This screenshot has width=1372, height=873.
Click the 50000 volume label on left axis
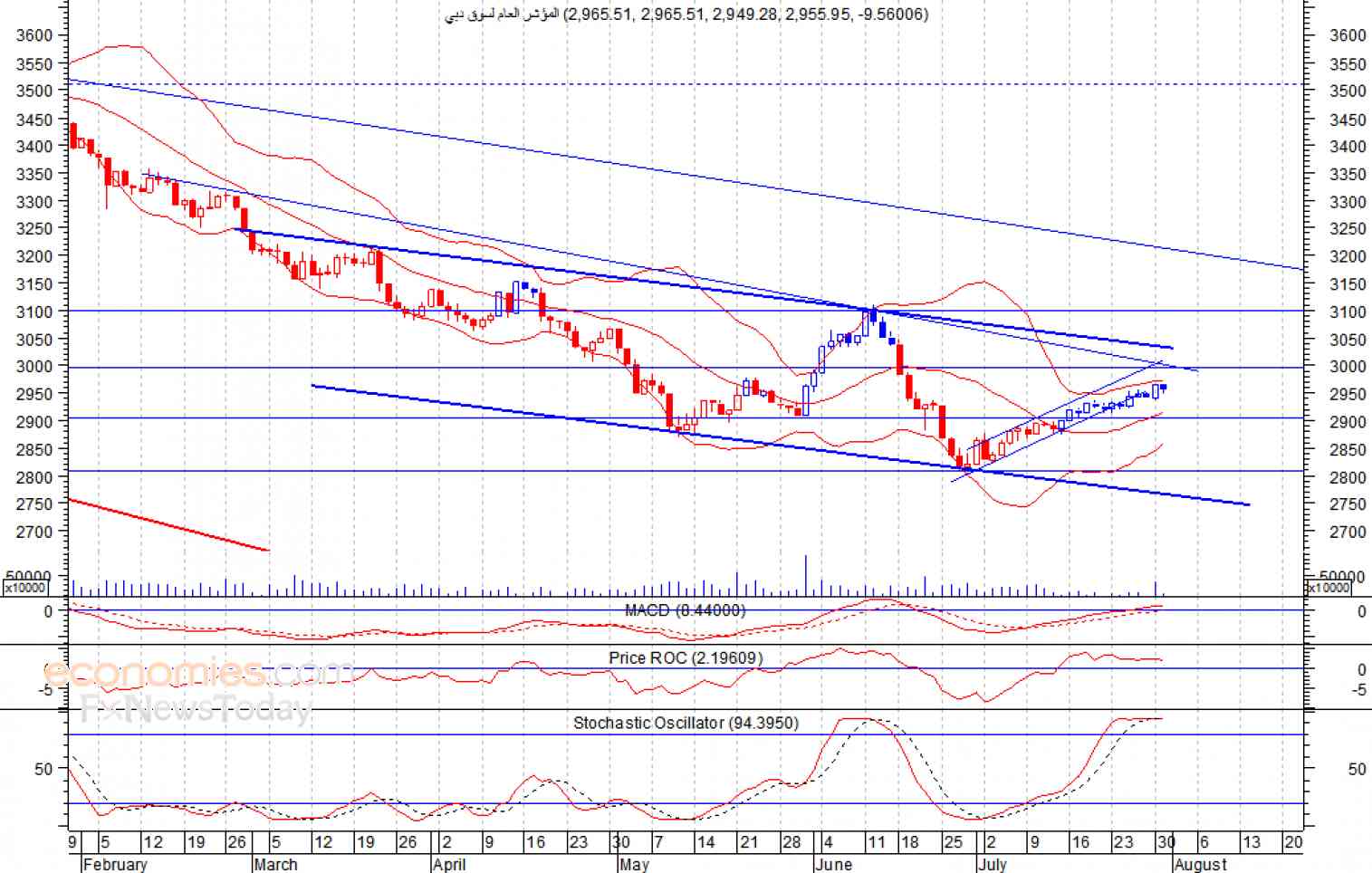coord(29,576)
